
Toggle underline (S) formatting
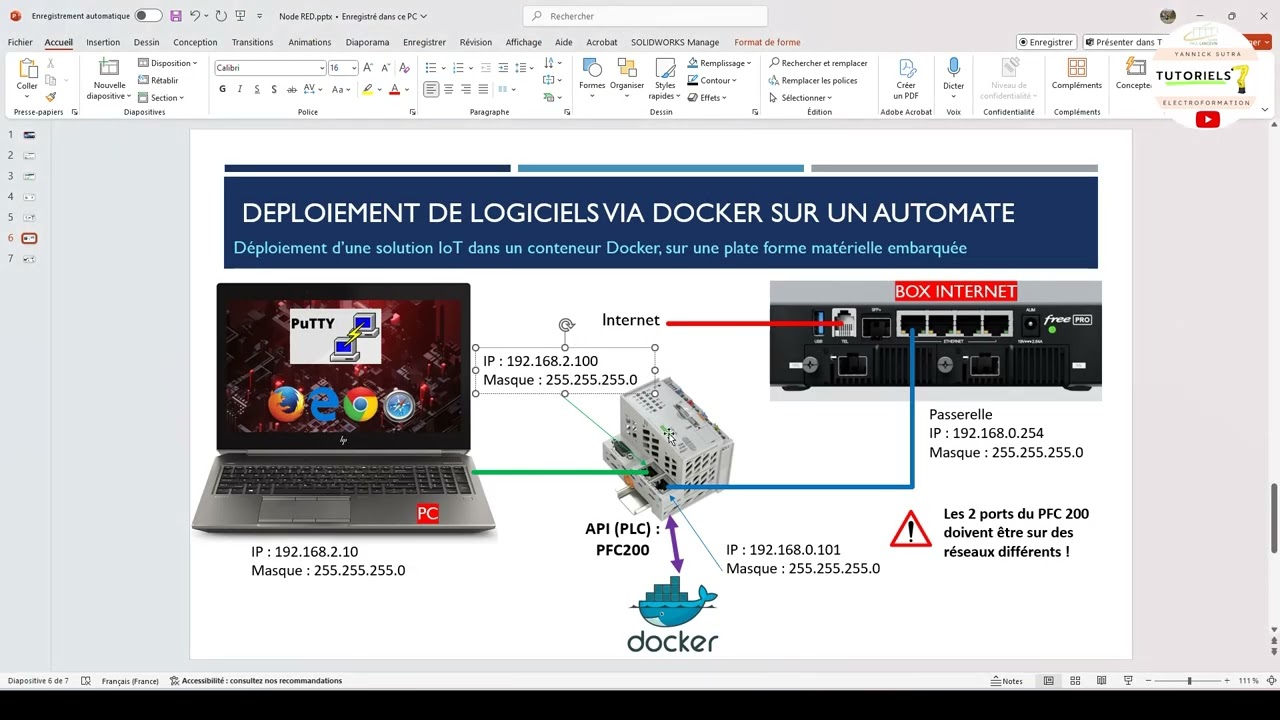click(x=257, y=89)
